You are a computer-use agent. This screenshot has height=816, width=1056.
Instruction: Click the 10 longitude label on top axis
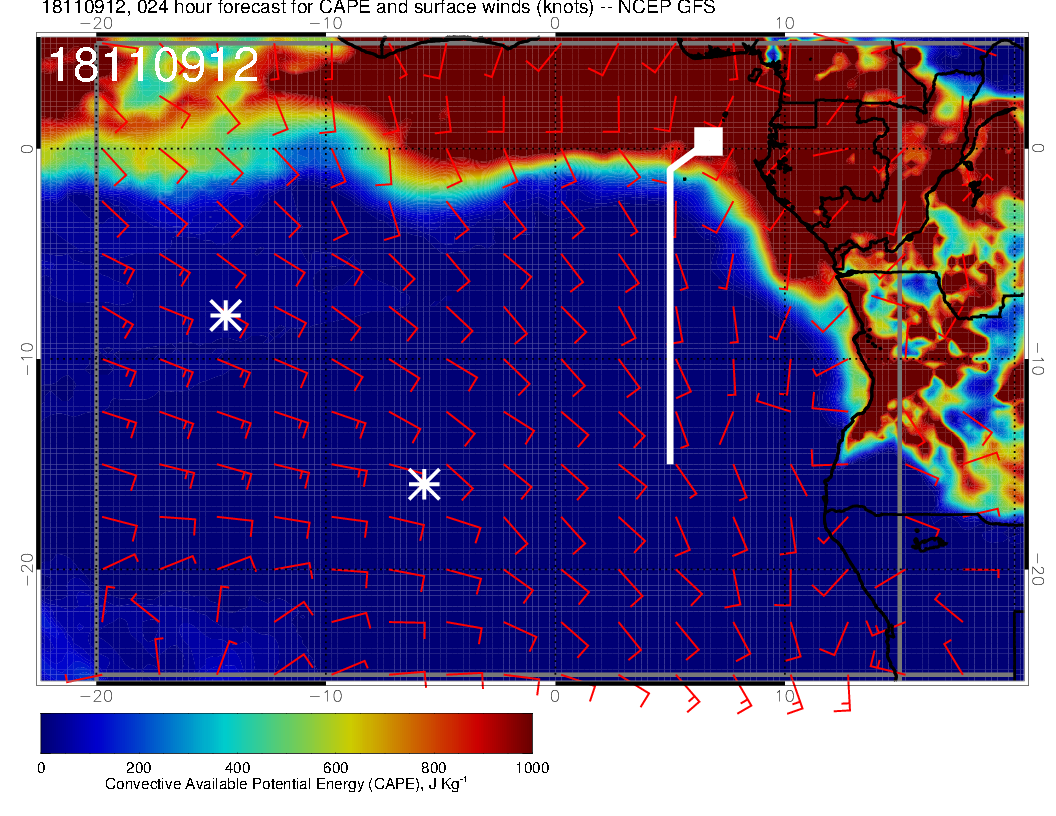[785, 23]
